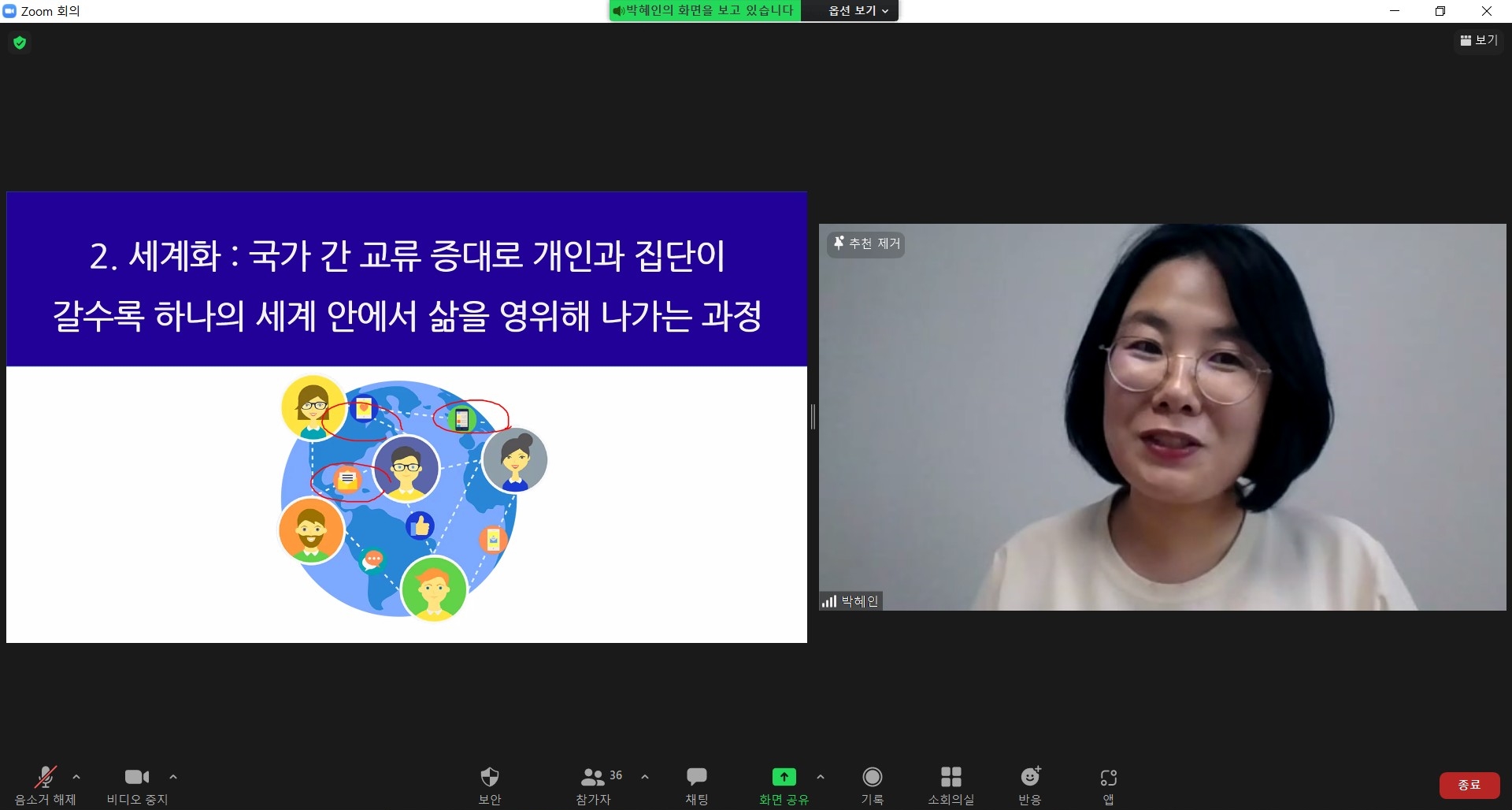Viewport: 1512px width, 810px height.
Task: Open the 앱 apps panel
Action: (1108, 786)
